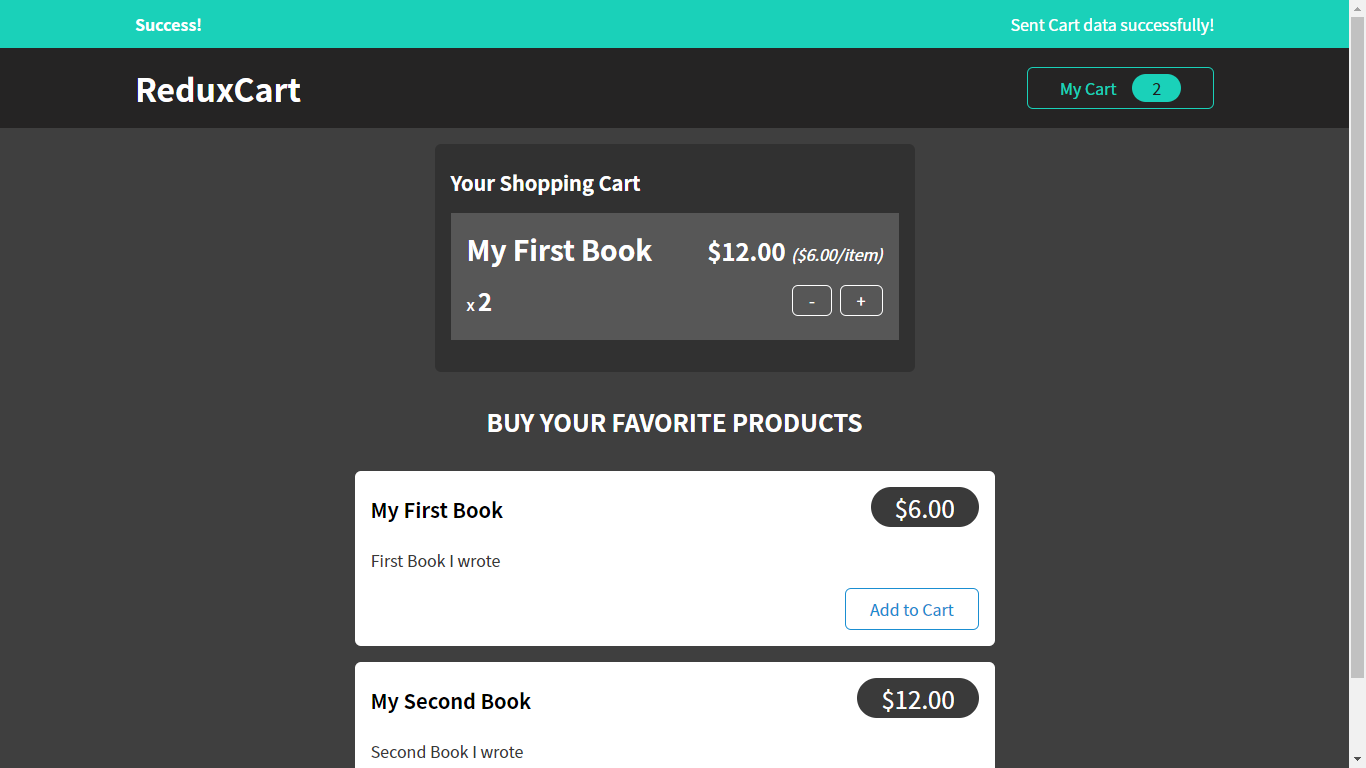The height and width of the screenshot is (768, 1366).
Task: Click the scrollbar up arrow
Action: point(1358,8)
